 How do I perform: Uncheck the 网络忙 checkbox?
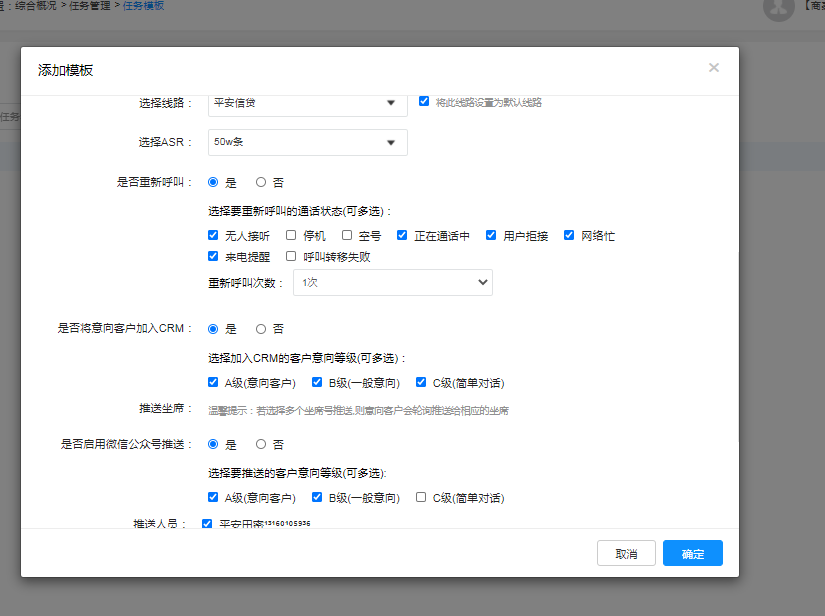pyautogui.click(x=569, y=235)
